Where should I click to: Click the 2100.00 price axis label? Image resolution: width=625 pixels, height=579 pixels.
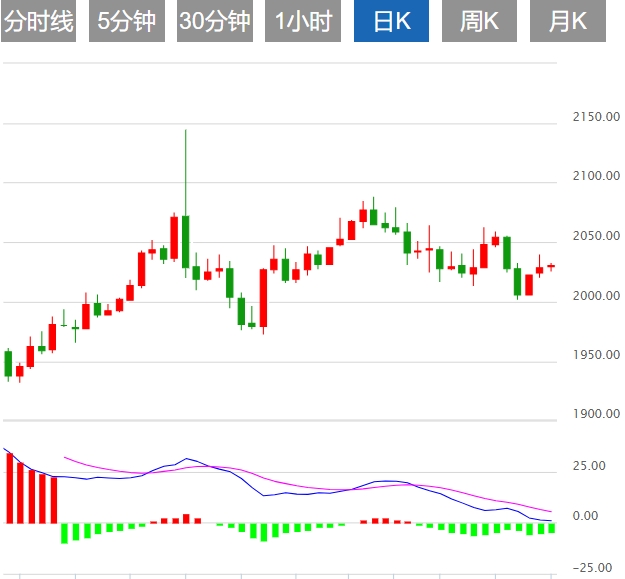596,176
